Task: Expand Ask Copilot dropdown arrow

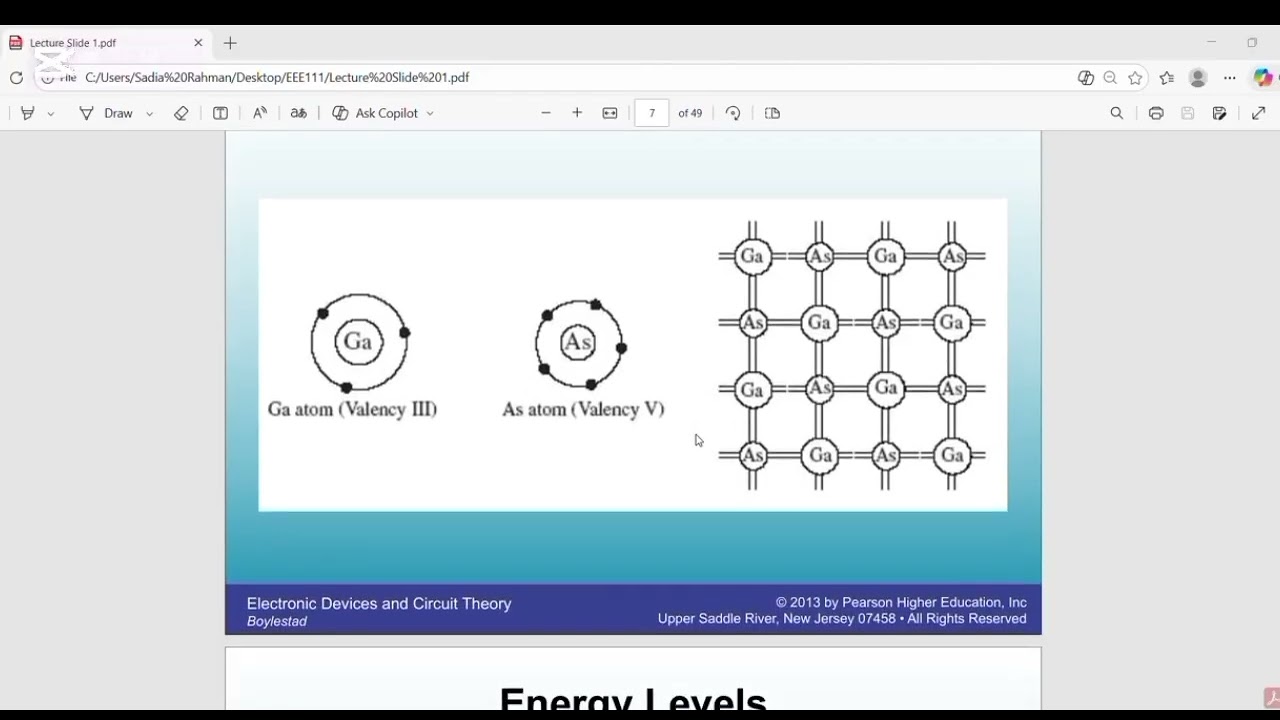Action: tap(430, 114)
